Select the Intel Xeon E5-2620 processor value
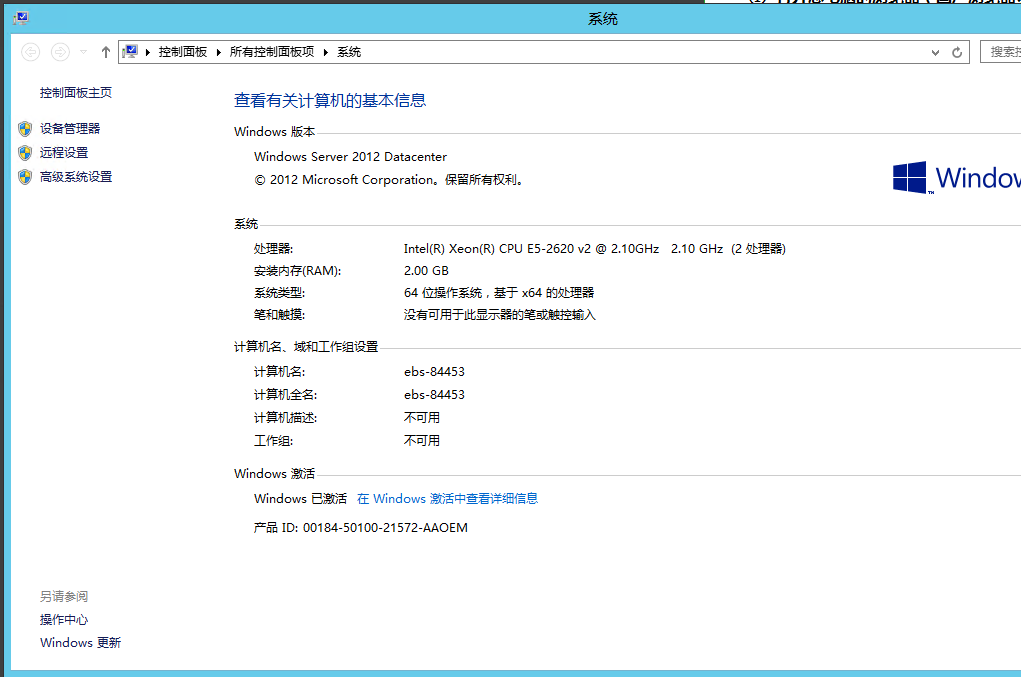The width and height of the screenshot is (1021, 677). pos(594,249)
